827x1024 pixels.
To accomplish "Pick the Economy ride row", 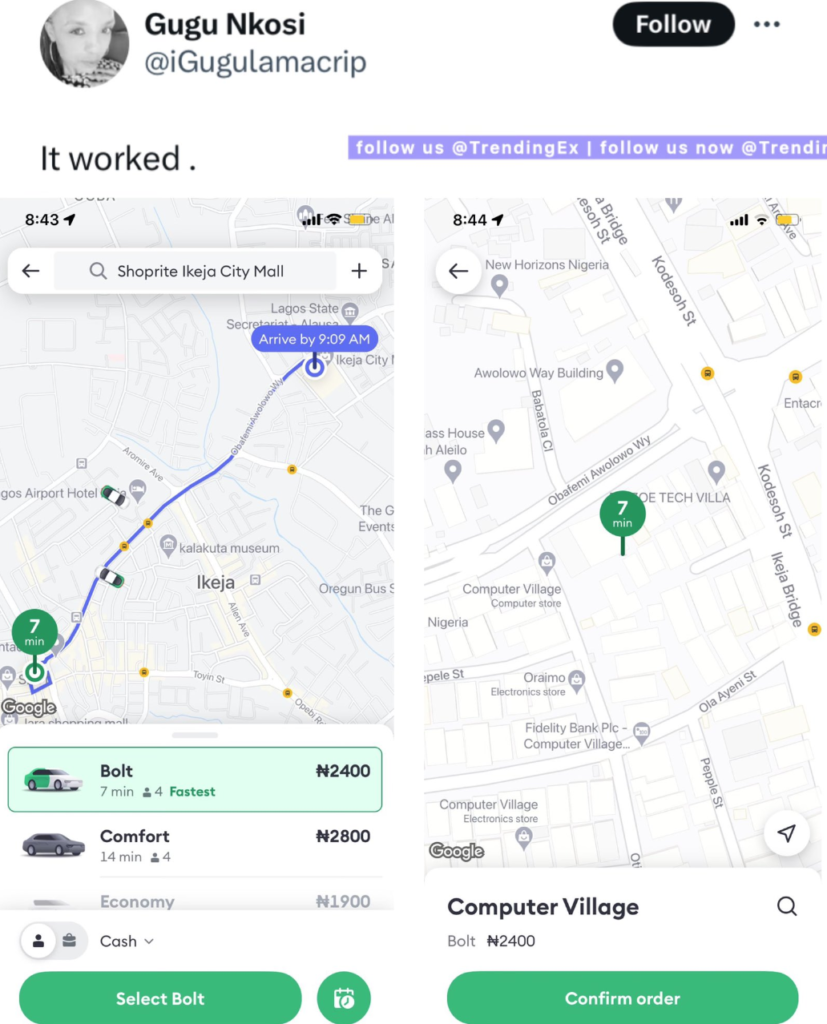I will 195,901.
